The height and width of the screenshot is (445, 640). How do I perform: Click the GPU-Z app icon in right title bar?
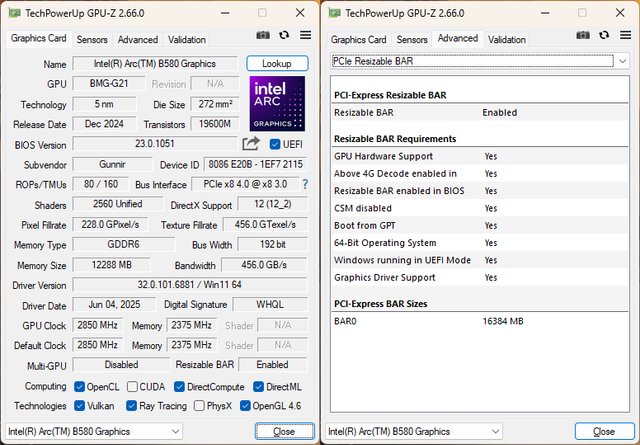(334, 13)
